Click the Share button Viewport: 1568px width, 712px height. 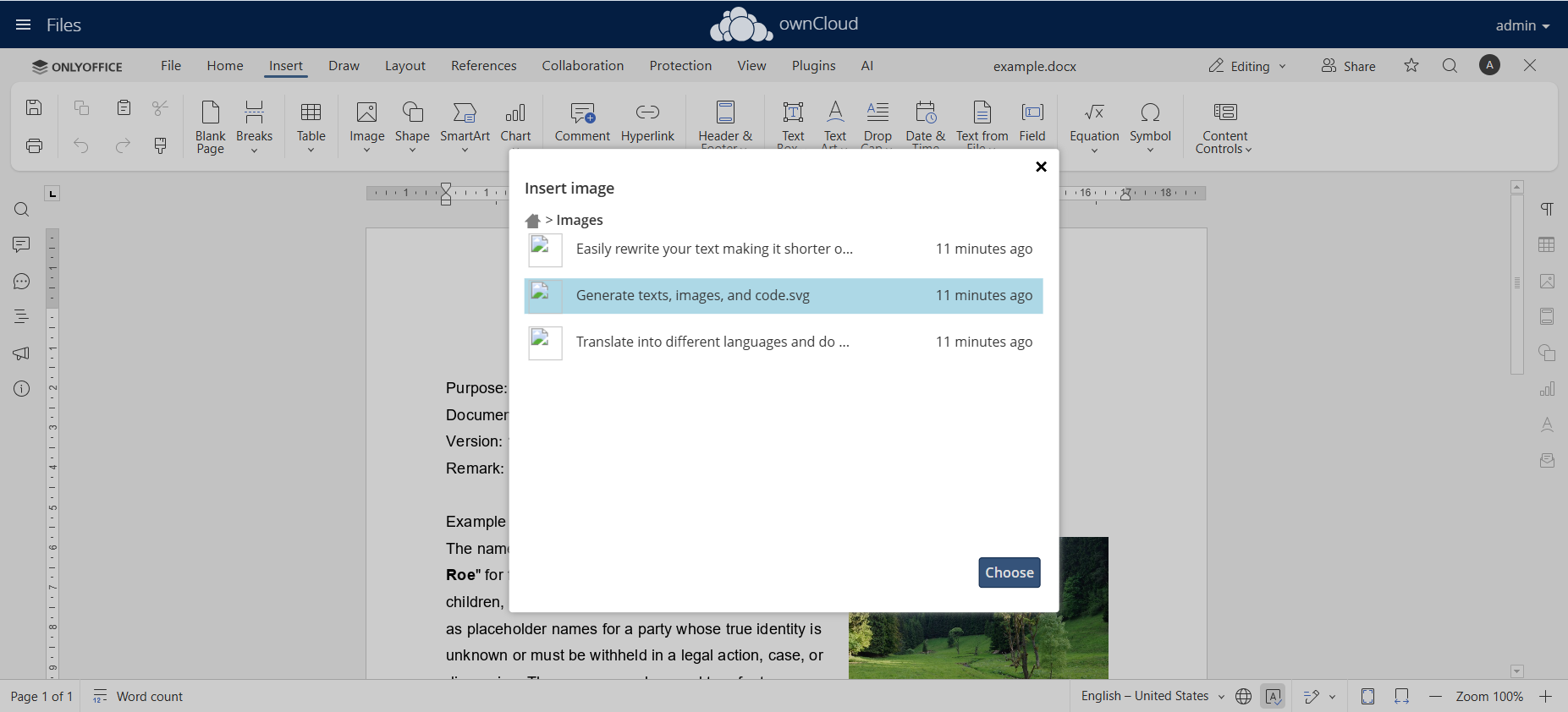click(1349, 66)
